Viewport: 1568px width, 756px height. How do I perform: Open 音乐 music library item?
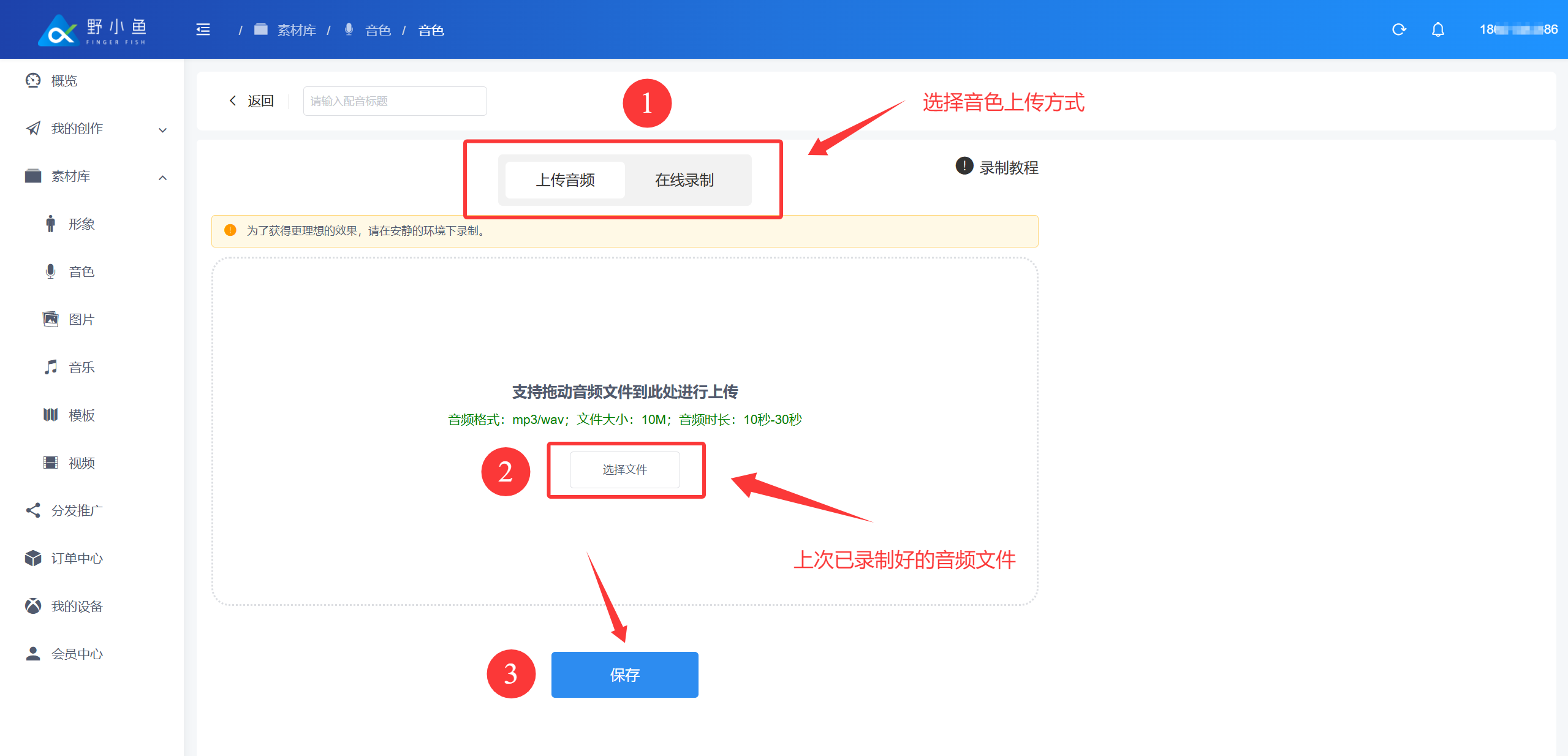click(x=81, y=368)
